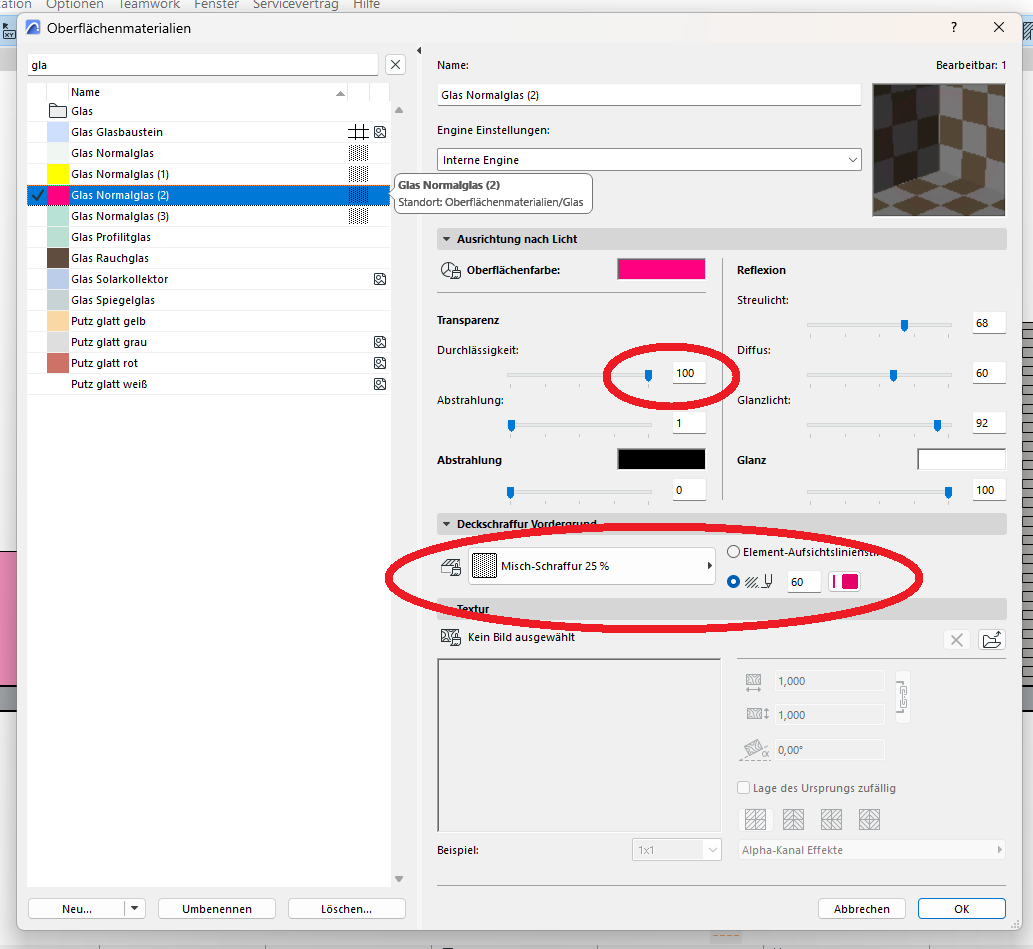Open the Teamwork menu
This screenshot has width=1033, height=949.
pos(149,5)
